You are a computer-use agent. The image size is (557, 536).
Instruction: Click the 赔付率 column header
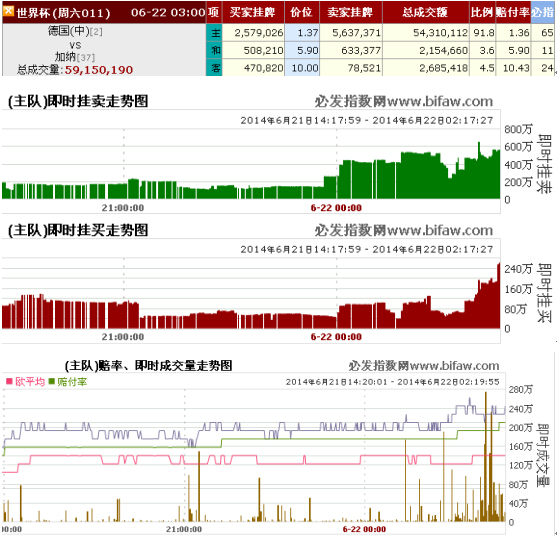(x=513, y=12)
